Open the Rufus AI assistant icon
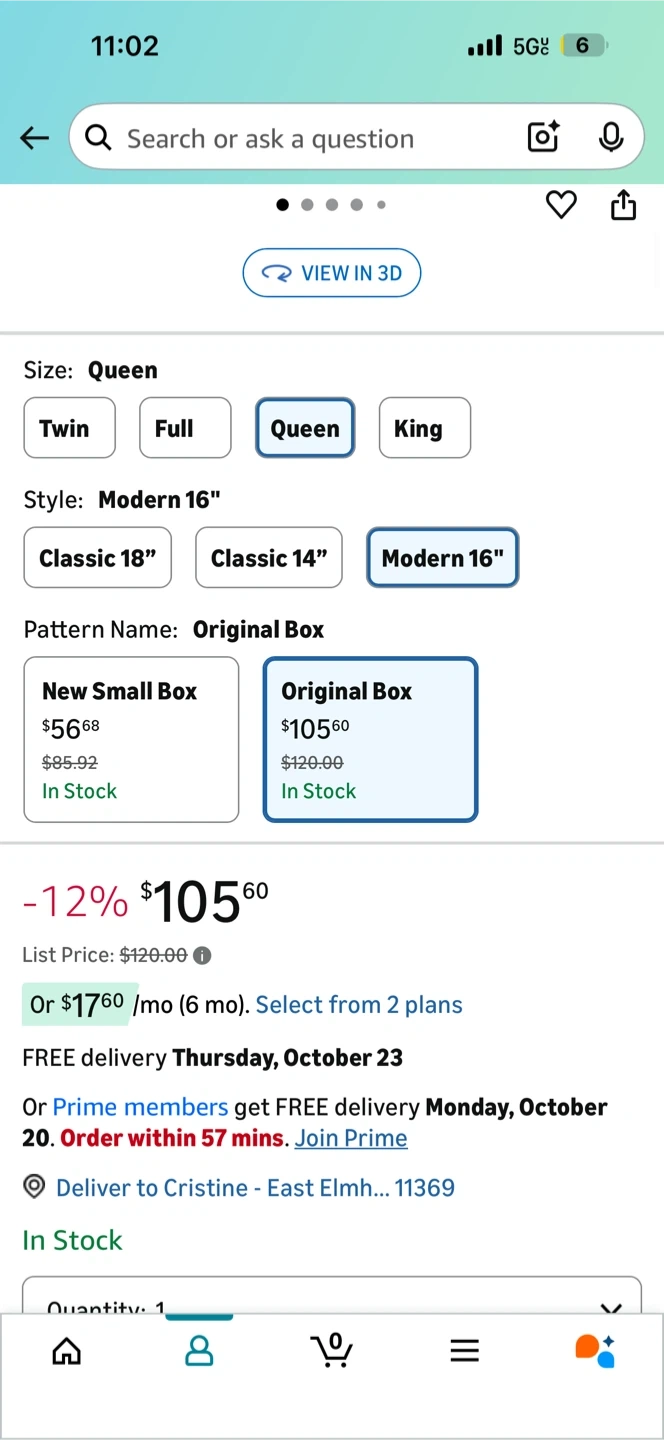The height and width of the screenshot is (1440, 664). (595, 1350)
